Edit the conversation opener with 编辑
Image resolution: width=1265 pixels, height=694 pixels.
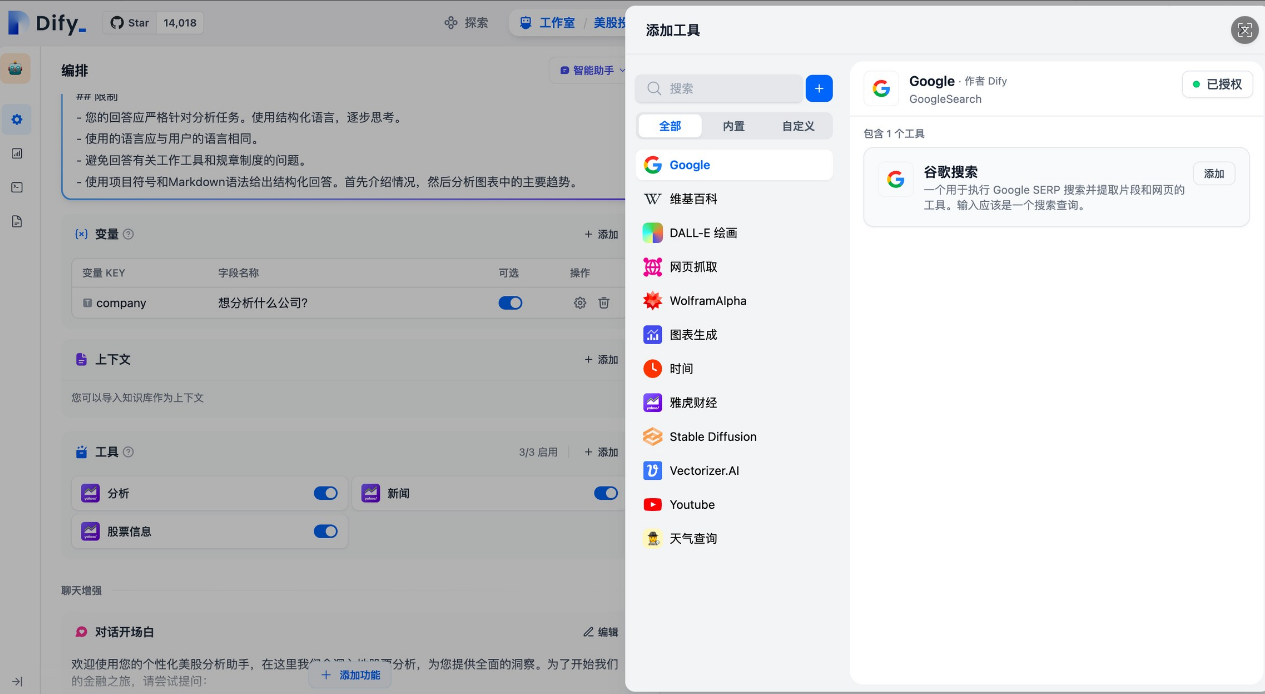(x=601, y=632)
